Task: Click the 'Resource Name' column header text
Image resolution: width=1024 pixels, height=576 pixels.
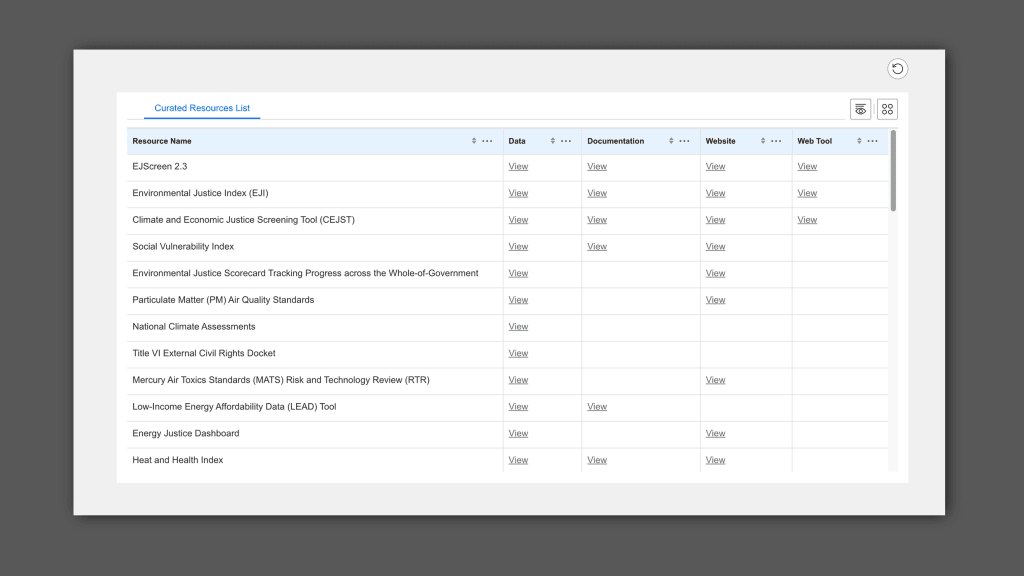Action: point(162,141)
